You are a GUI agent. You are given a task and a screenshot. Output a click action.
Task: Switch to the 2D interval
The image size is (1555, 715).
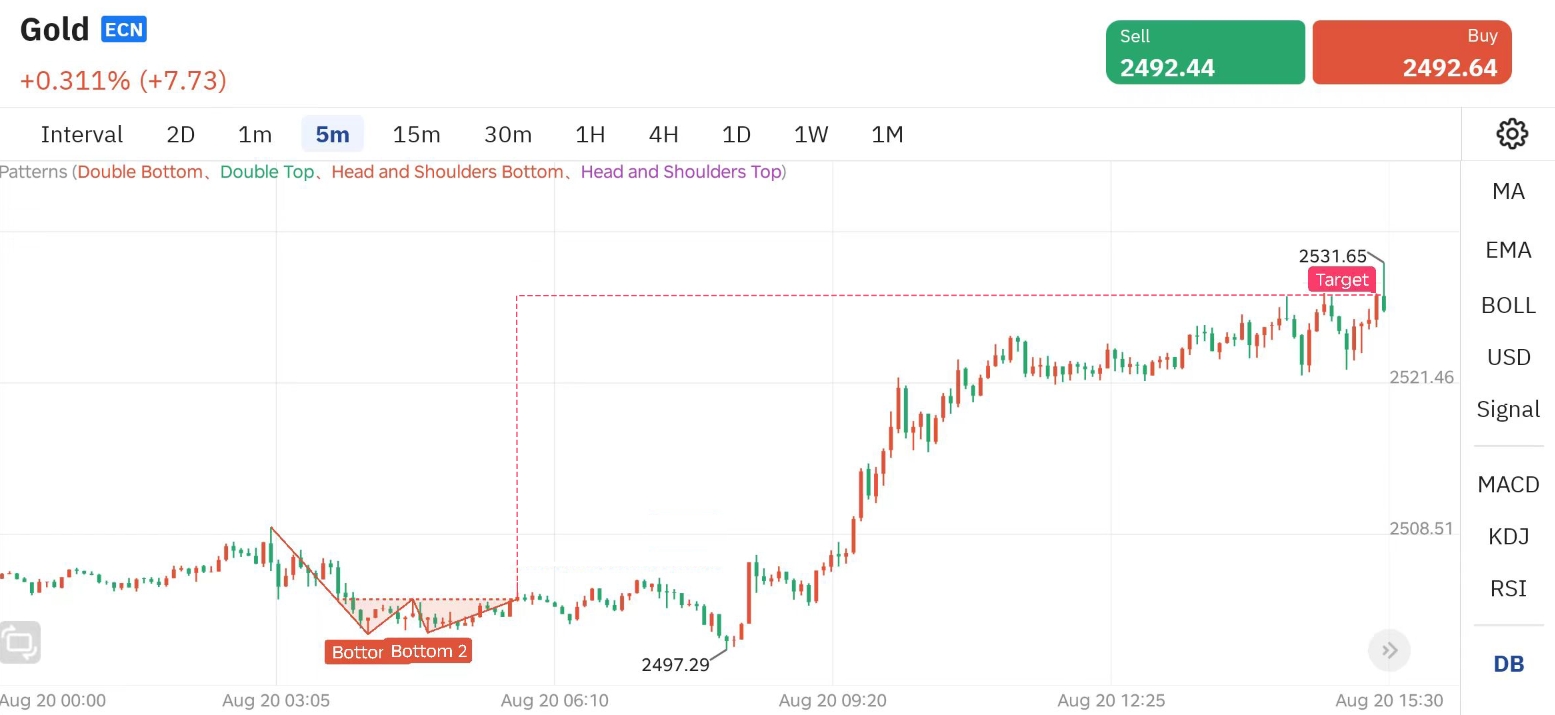coord(180,134)
